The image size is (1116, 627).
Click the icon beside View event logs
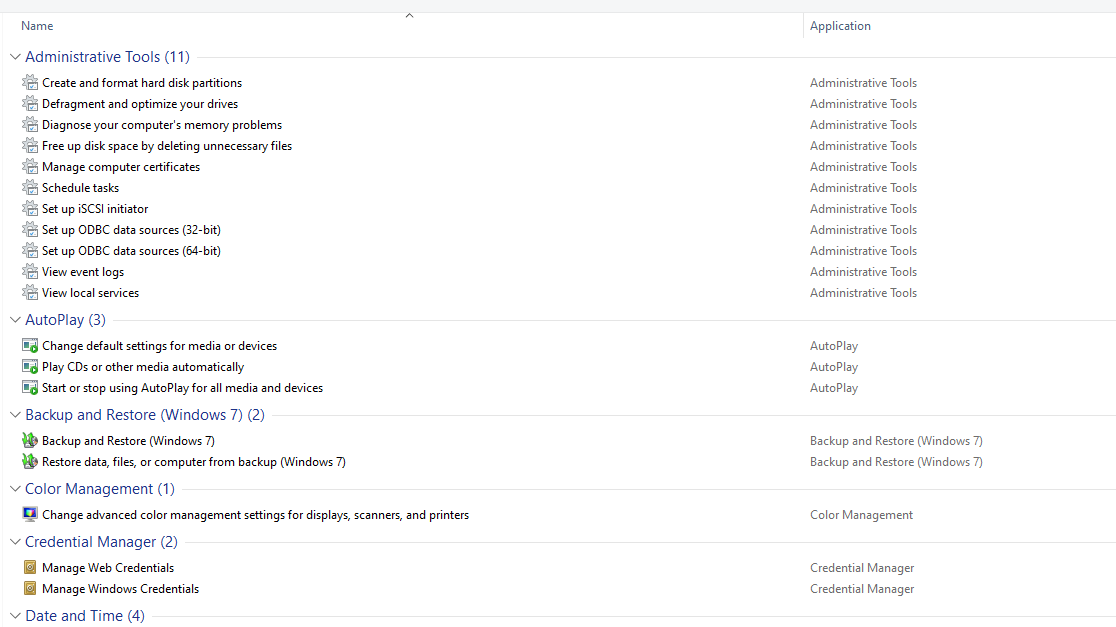30,272
